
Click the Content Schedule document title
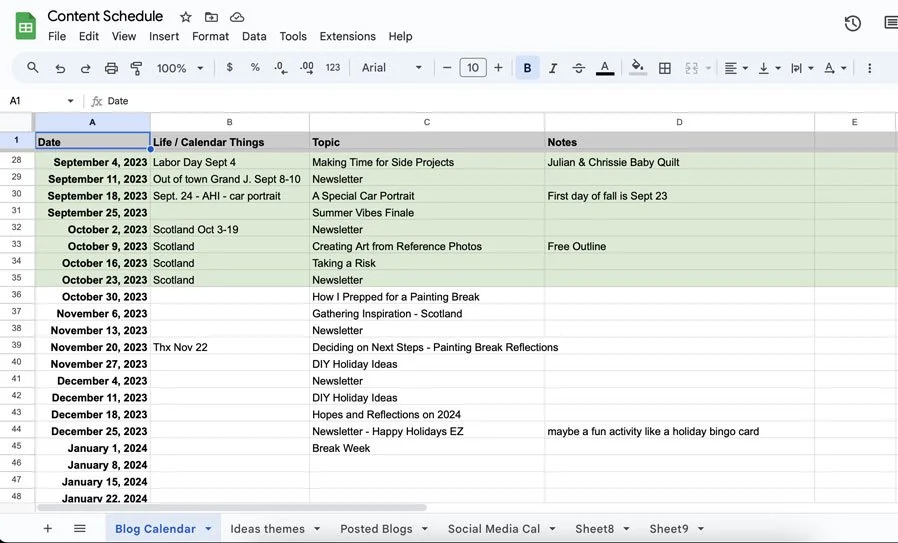click(105, 16)
